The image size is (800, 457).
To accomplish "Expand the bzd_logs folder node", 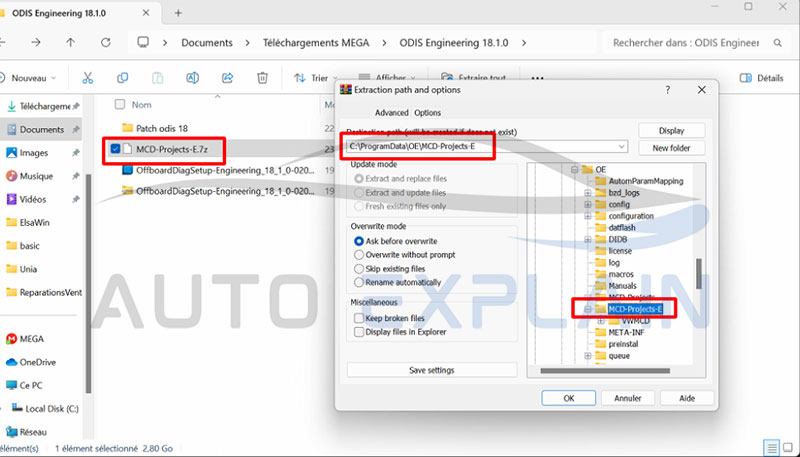I will pyautogui.click(x=588, y=193).
